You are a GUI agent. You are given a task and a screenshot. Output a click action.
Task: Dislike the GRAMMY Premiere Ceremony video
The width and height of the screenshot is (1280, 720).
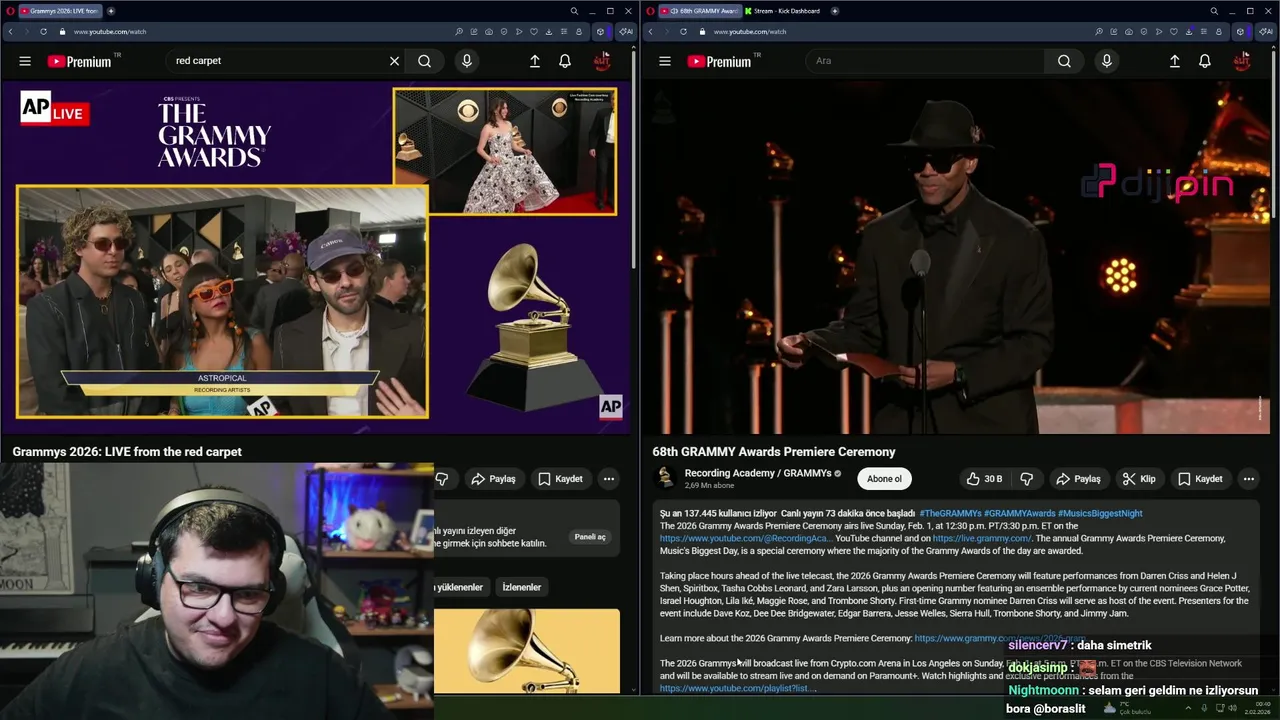(x=1026, y=479)
